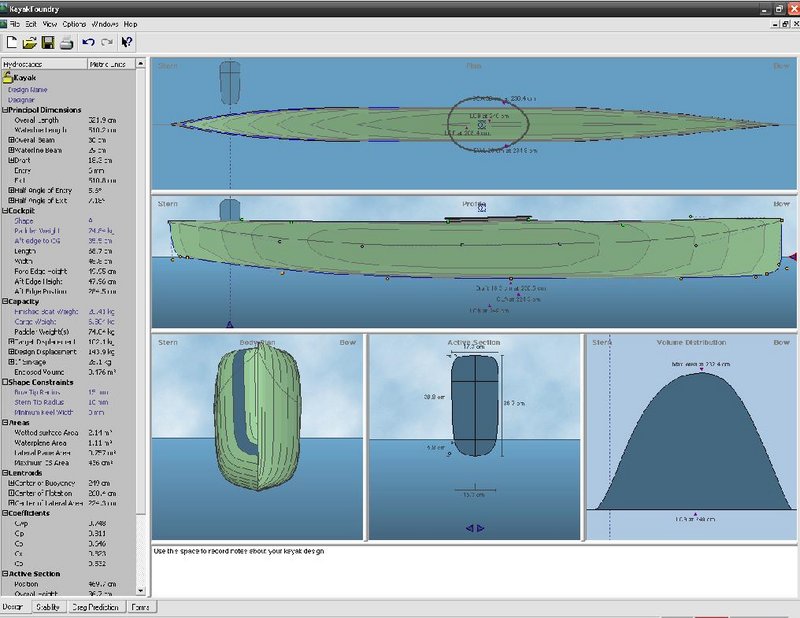Expand the Center of Flotation row
This screenshot has height=618, width=800.
11,493
